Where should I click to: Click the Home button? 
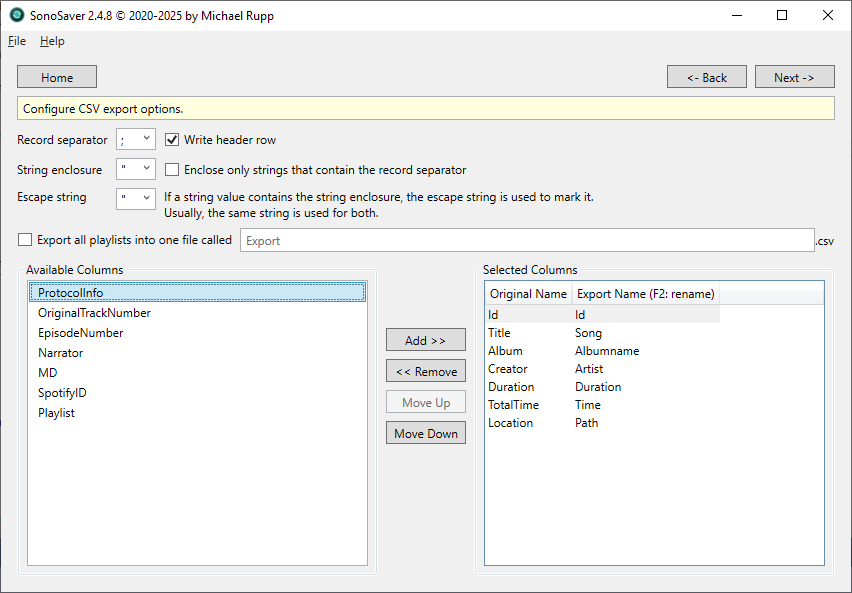[56, 76]
